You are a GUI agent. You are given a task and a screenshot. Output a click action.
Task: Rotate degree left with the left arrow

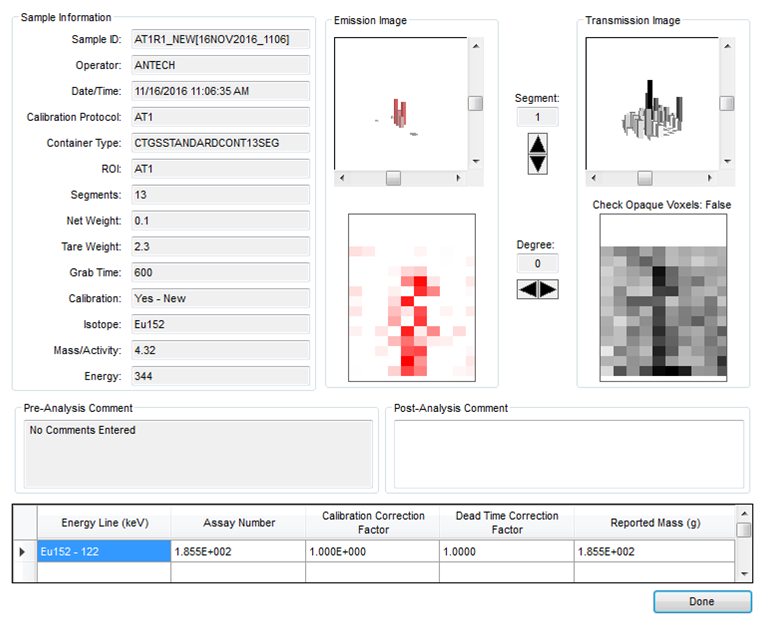click(527, 289)
